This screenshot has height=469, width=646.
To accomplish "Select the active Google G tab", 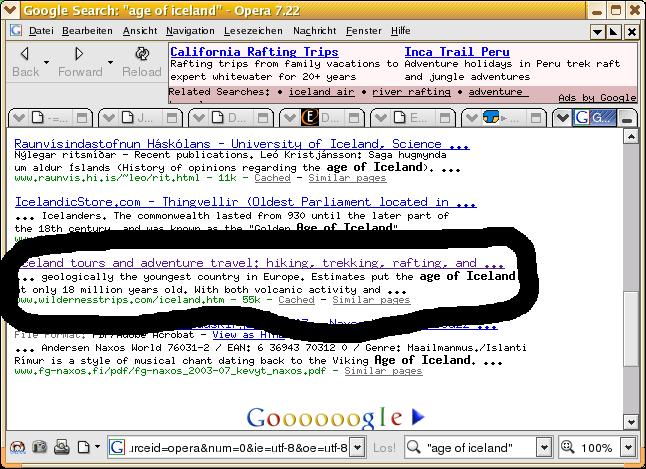I will point(595,118).
